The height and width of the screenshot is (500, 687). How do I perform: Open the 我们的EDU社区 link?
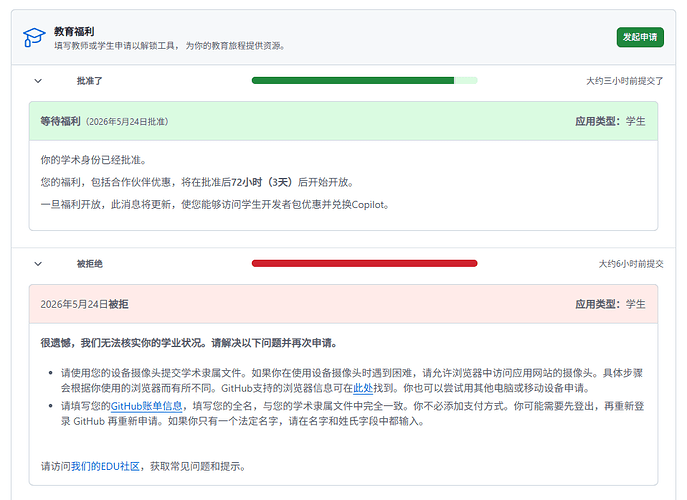[x=106, y=466]
